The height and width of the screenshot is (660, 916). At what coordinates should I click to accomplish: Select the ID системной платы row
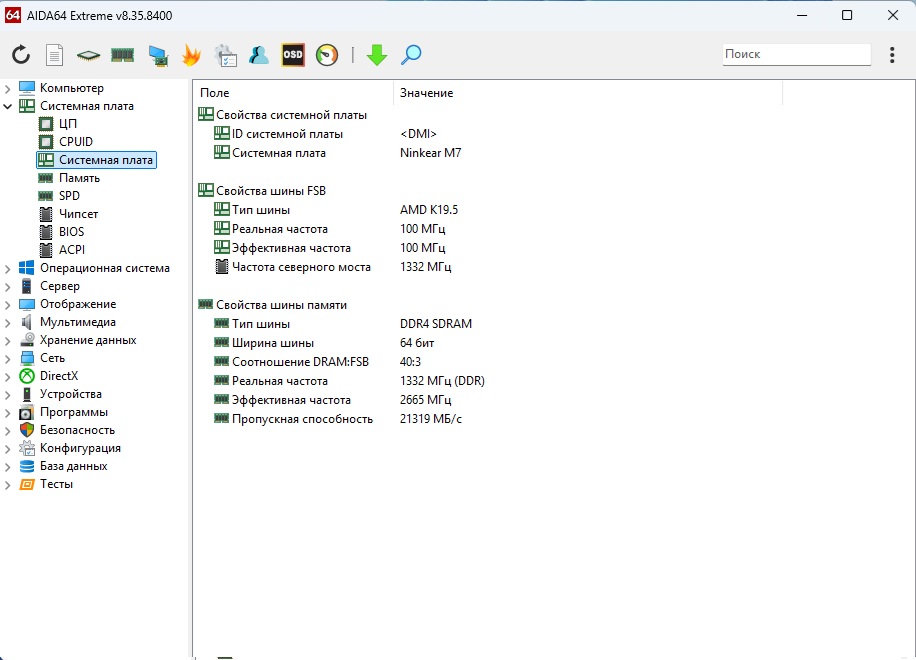point(278,134)
